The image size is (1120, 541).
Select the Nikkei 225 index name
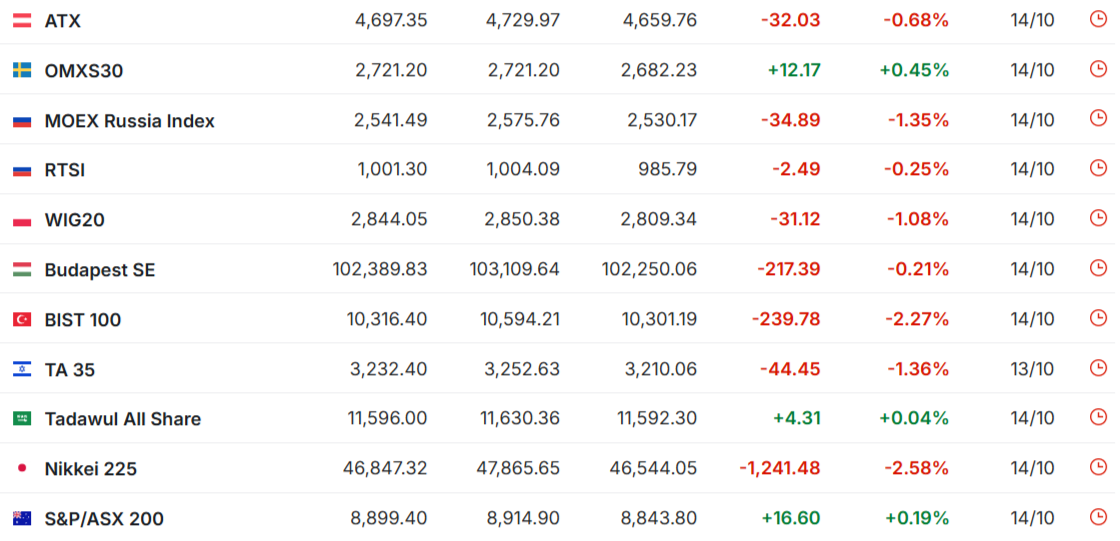coord(91,469)
